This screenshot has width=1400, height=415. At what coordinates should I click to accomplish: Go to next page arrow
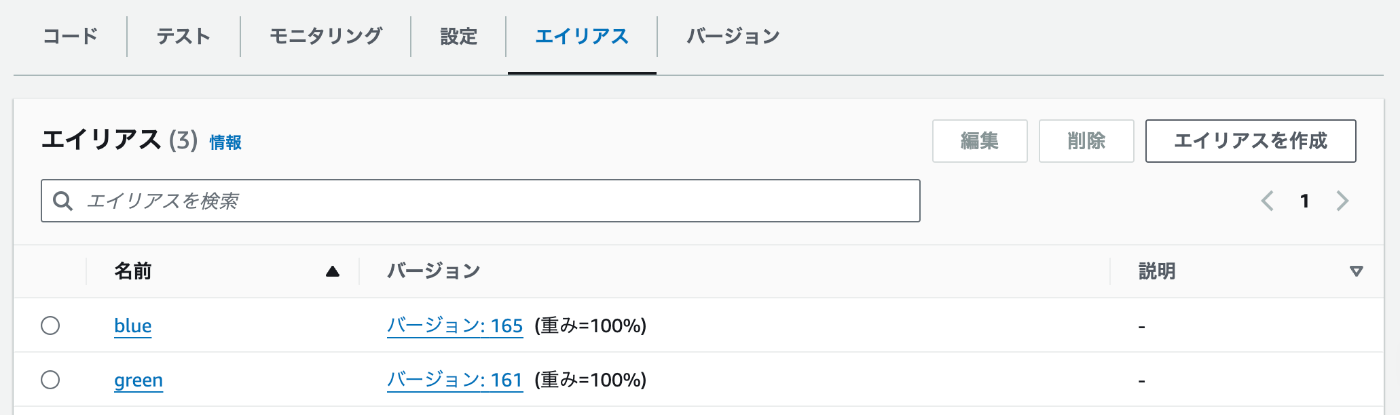point(1342,201)
